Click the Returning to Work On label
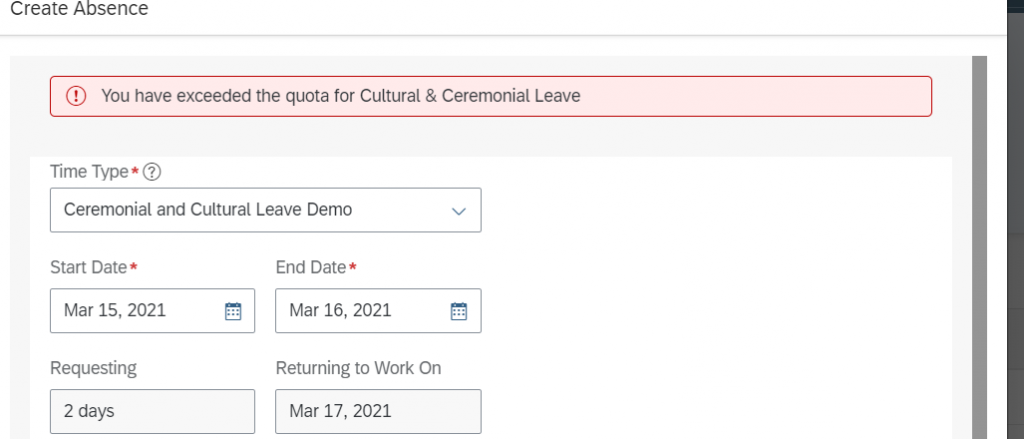Viewport: 1024px width, 439px height. 359,368
